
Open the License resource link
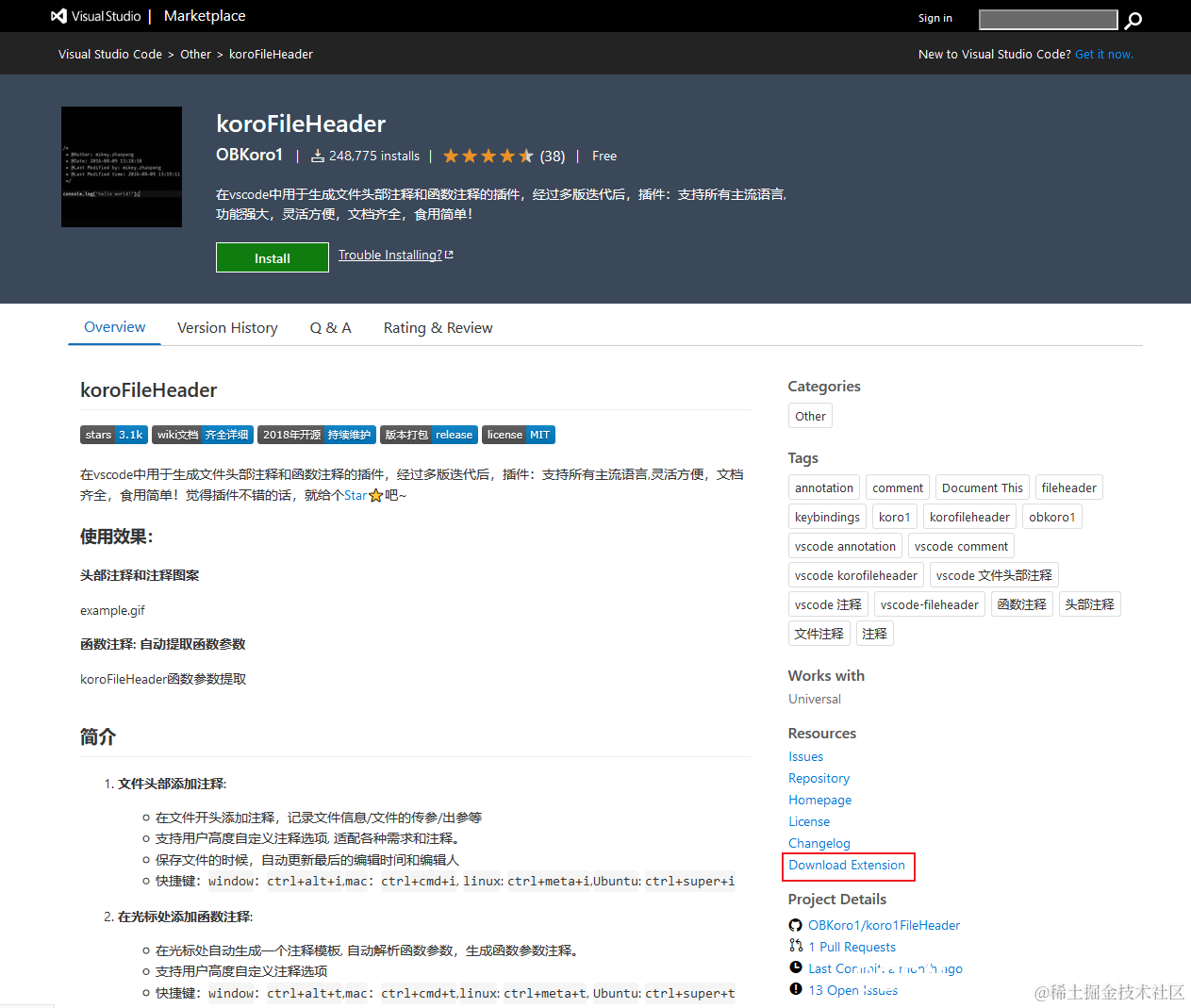pos(809,821)
